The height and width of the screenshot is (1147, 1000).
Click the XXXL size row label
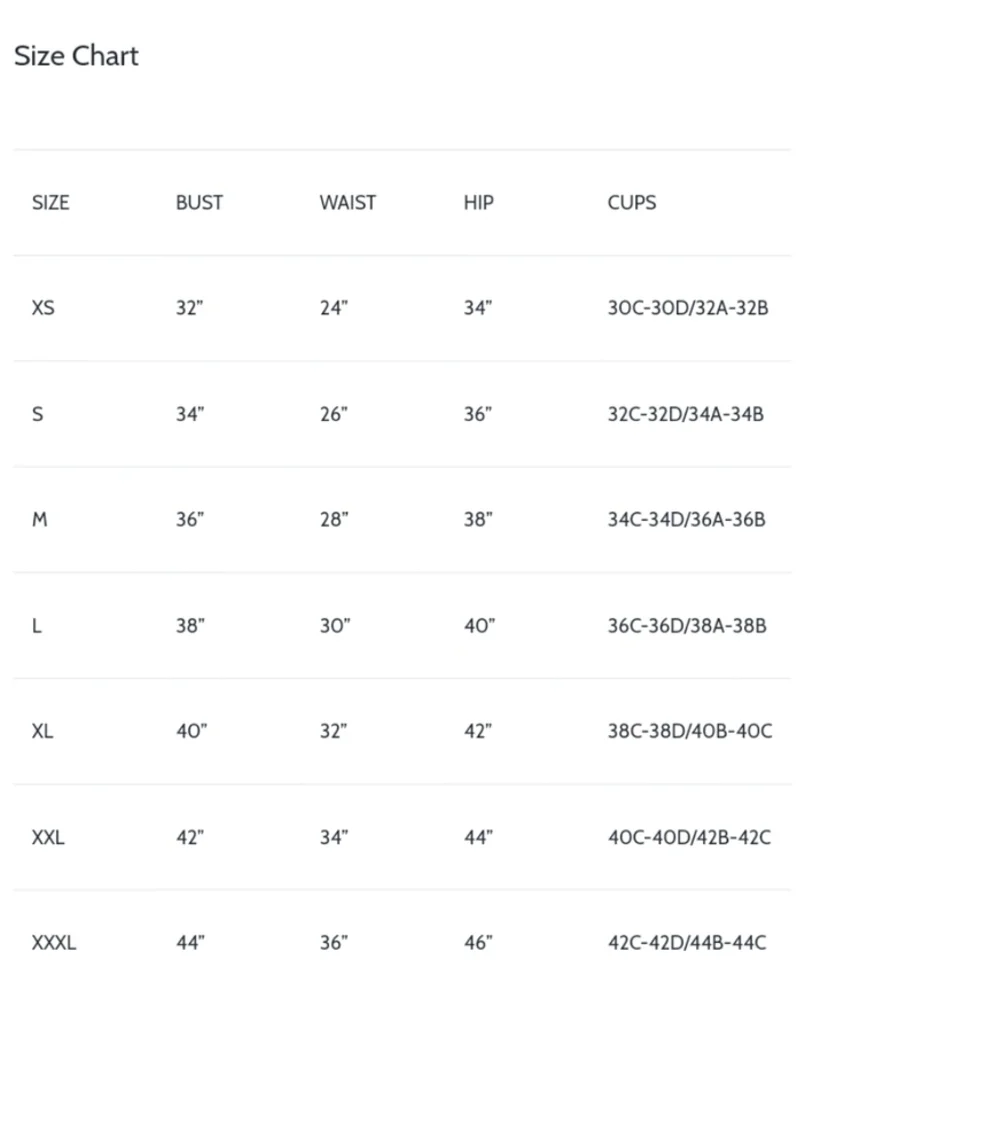(x=54, y=942)
